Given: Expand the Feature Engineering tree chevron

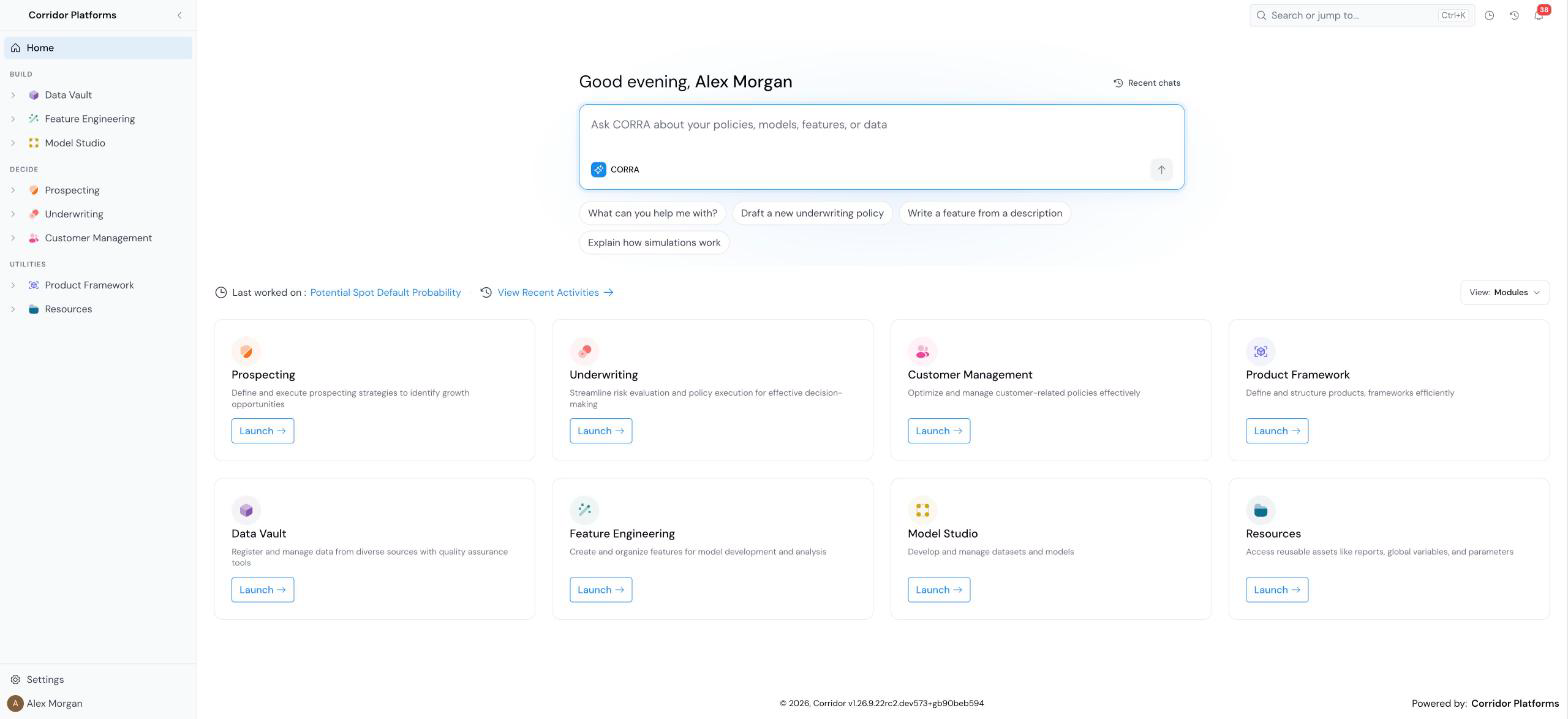Looking at the screenshot, I should [x=13, y=119].
